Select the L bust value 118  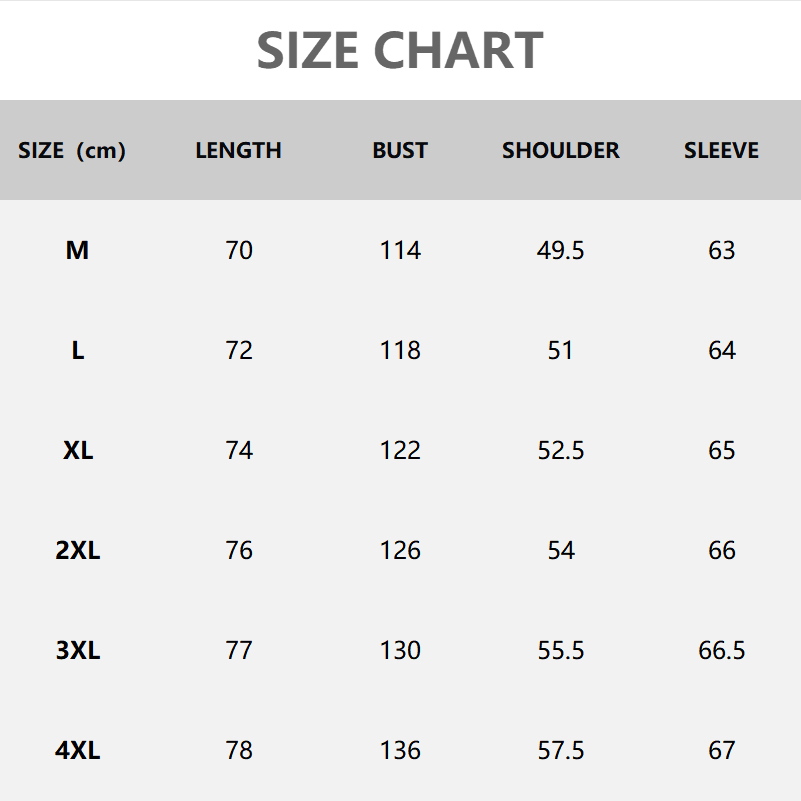pyautogui.click(x=400, y=350)
